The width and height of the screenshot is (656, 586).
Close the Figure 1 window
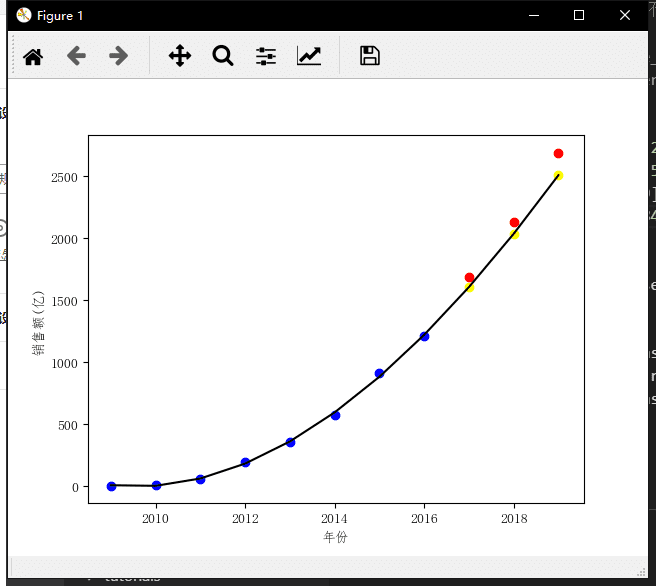pos(625,15)
